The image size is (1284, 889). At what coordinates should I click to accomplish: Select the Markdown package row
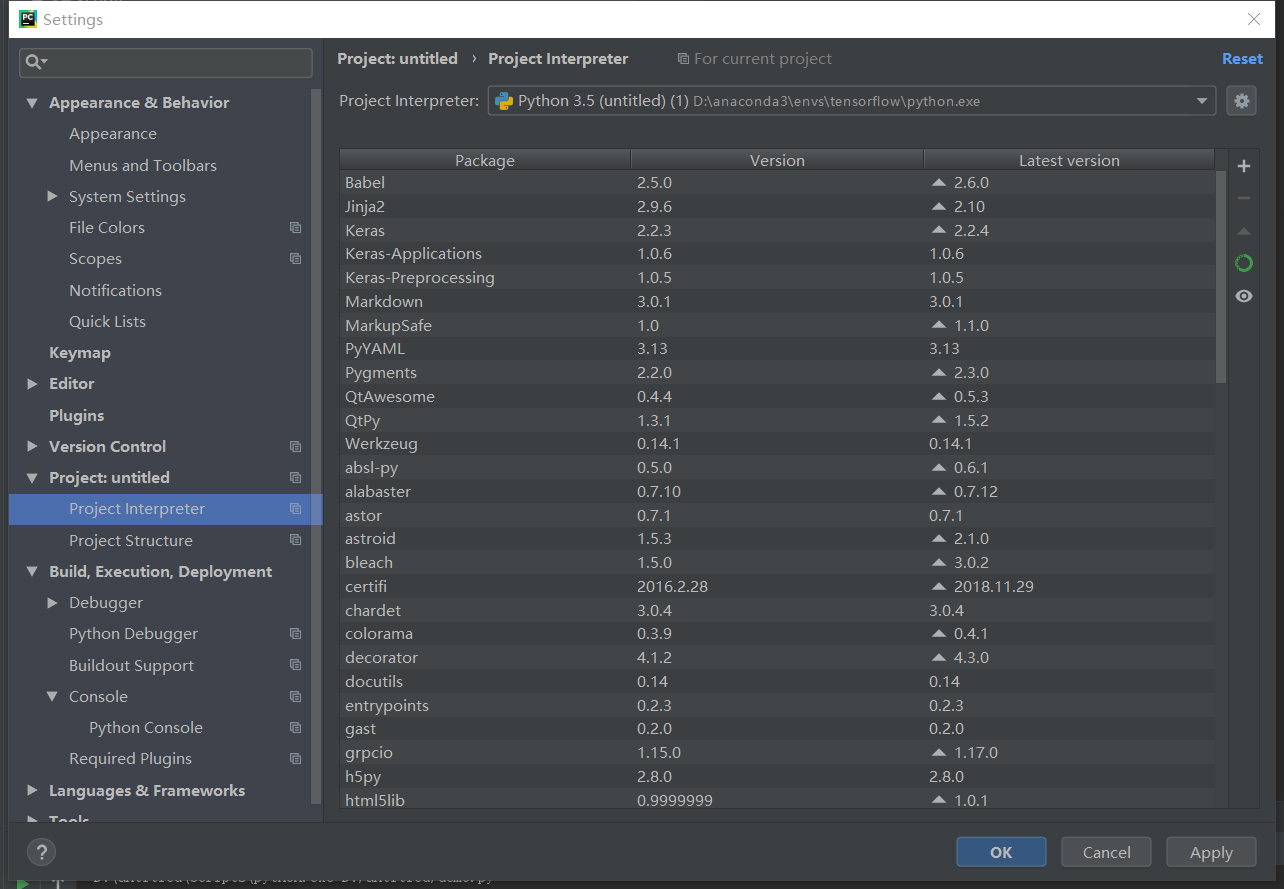777,302
